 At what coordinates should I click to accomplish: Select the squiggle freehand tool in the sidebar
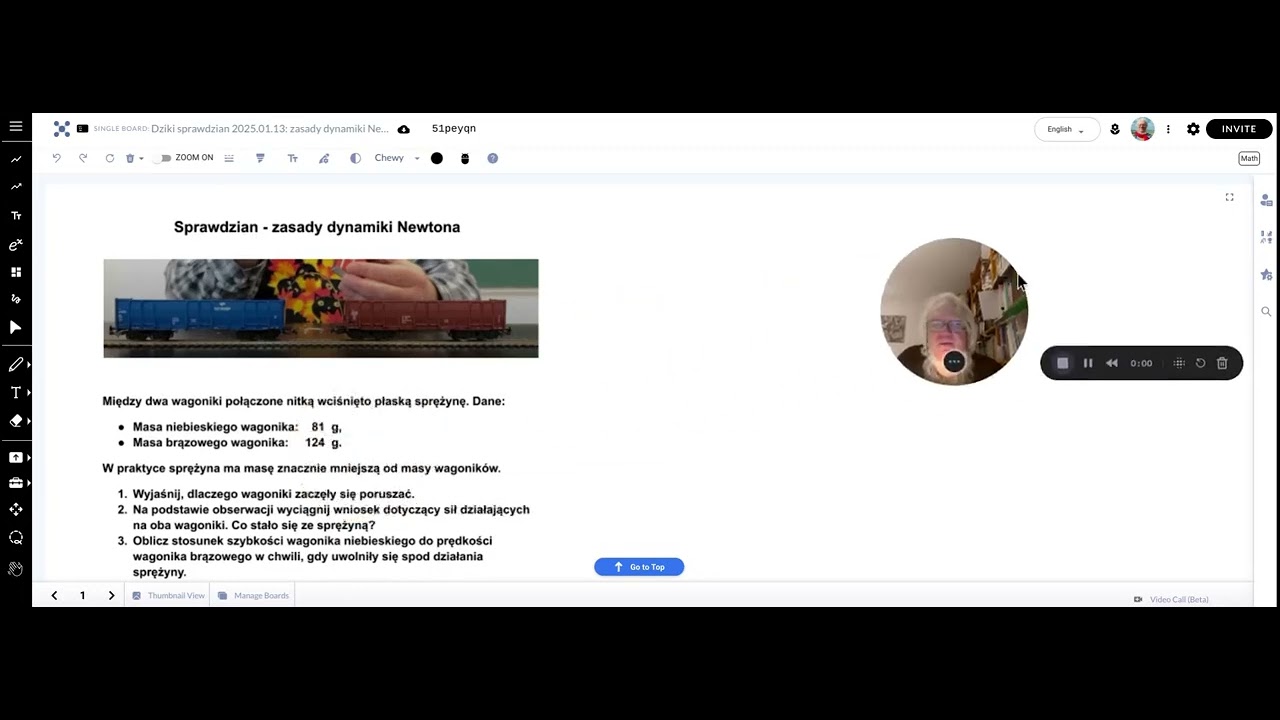click(16, 298)
